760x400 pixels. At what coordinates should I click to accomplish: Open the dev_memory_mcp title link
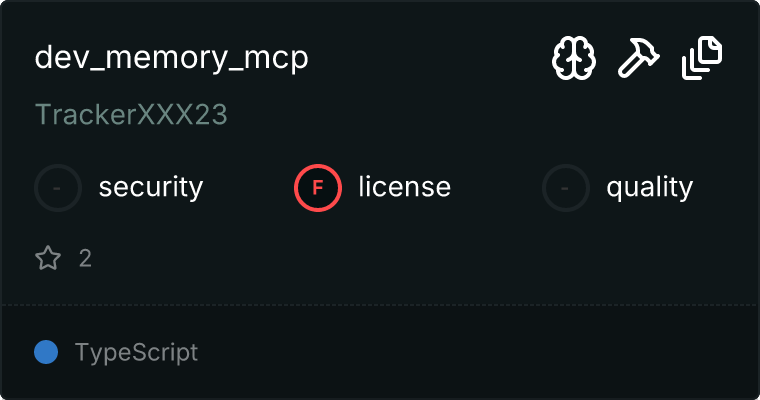172,58
